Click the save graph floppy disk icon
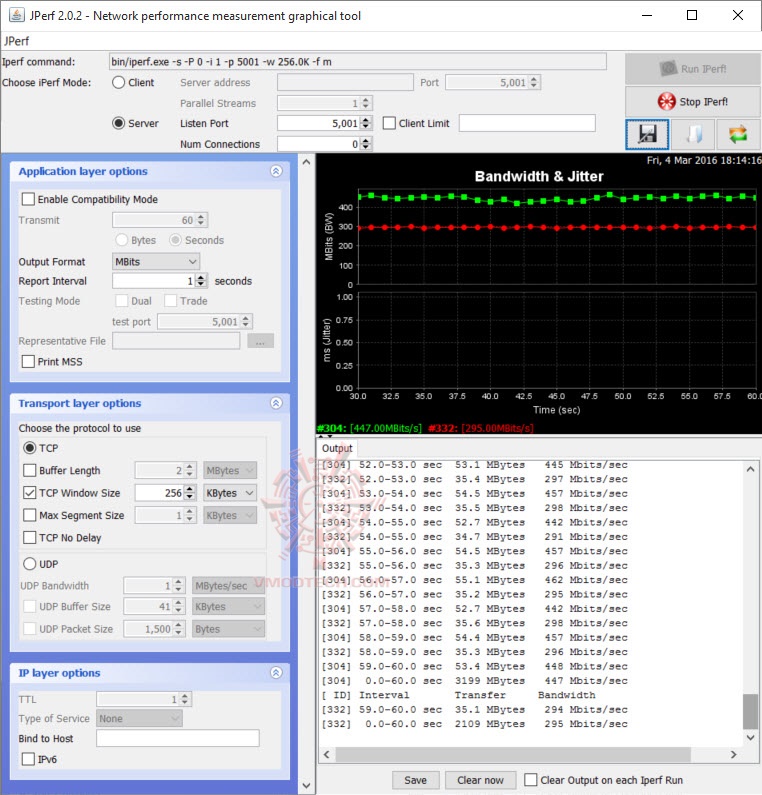This screenshot has width=762, height=795. click(647, 134)
